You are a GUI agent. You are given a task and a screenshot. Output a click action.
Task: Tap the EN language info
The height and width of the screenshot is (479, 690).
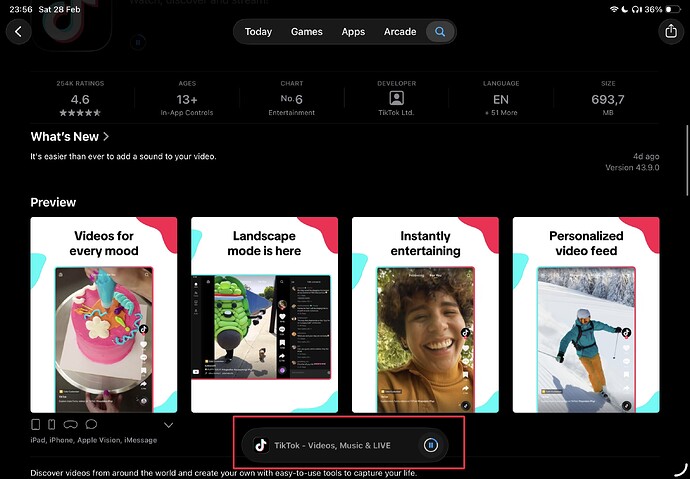pos(501,100)
